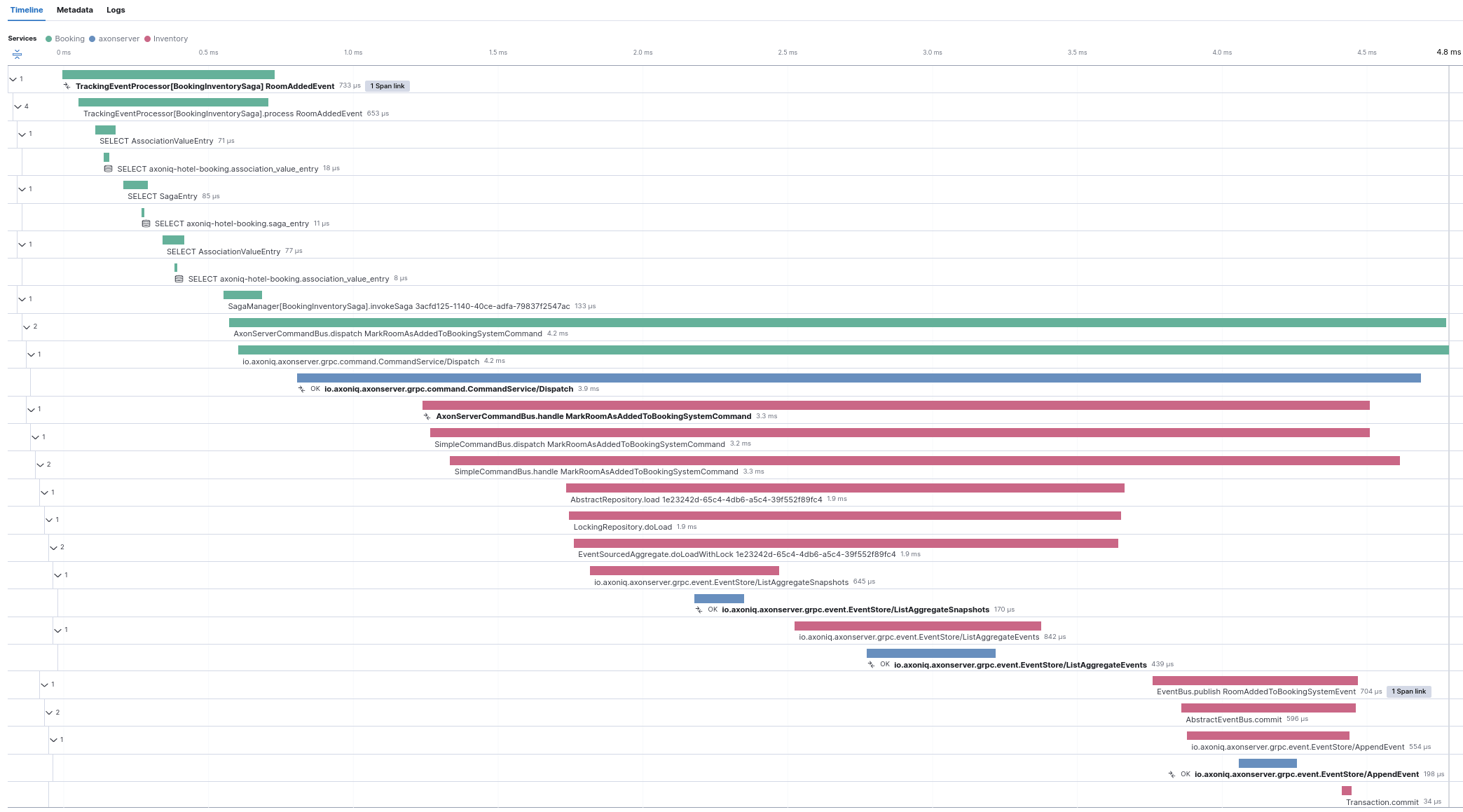Open the Logs tab
The width and height of the screenshot is (1463, 812).
116,10
